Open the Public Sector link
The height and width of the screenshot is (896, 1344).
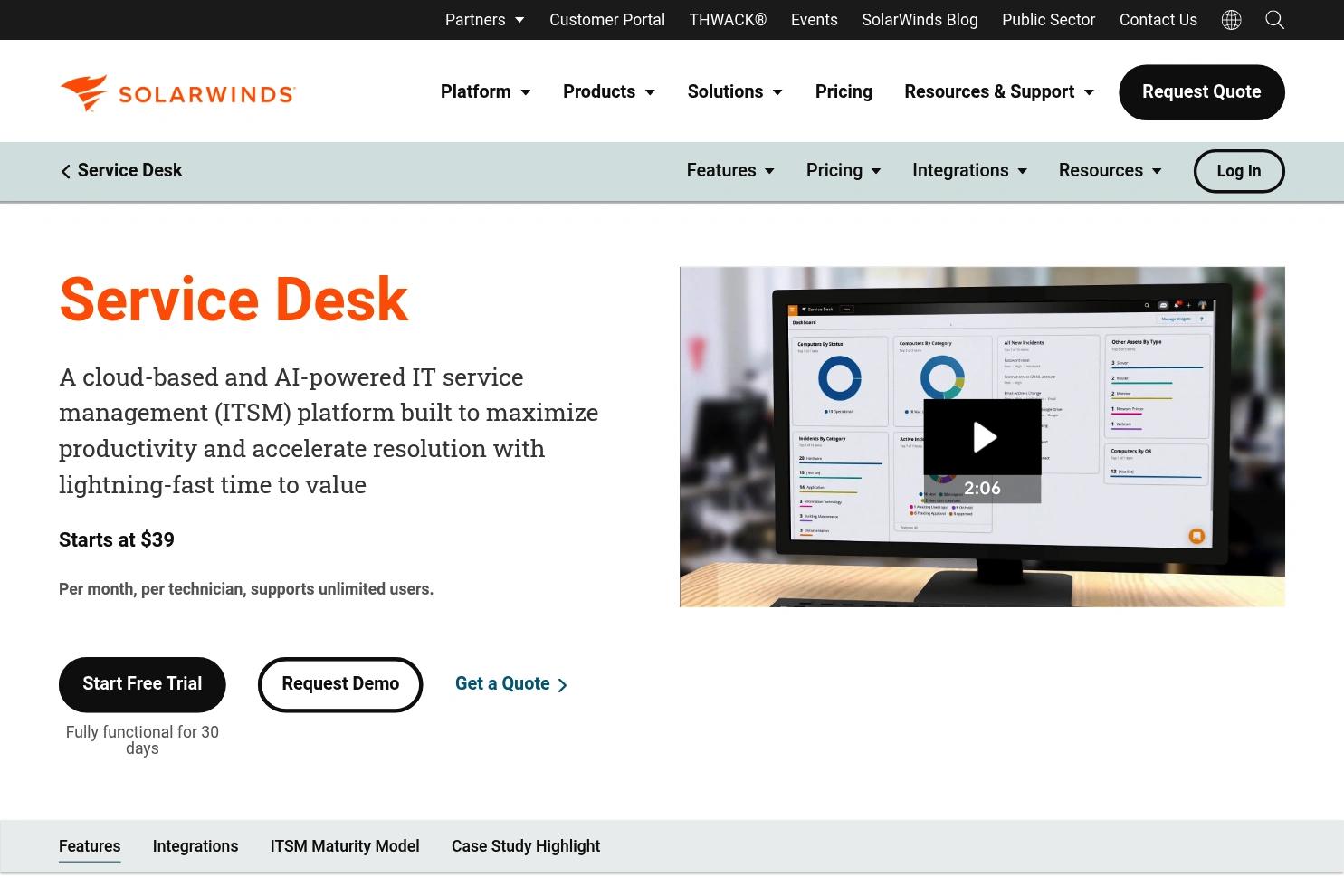pos(1048,20)
